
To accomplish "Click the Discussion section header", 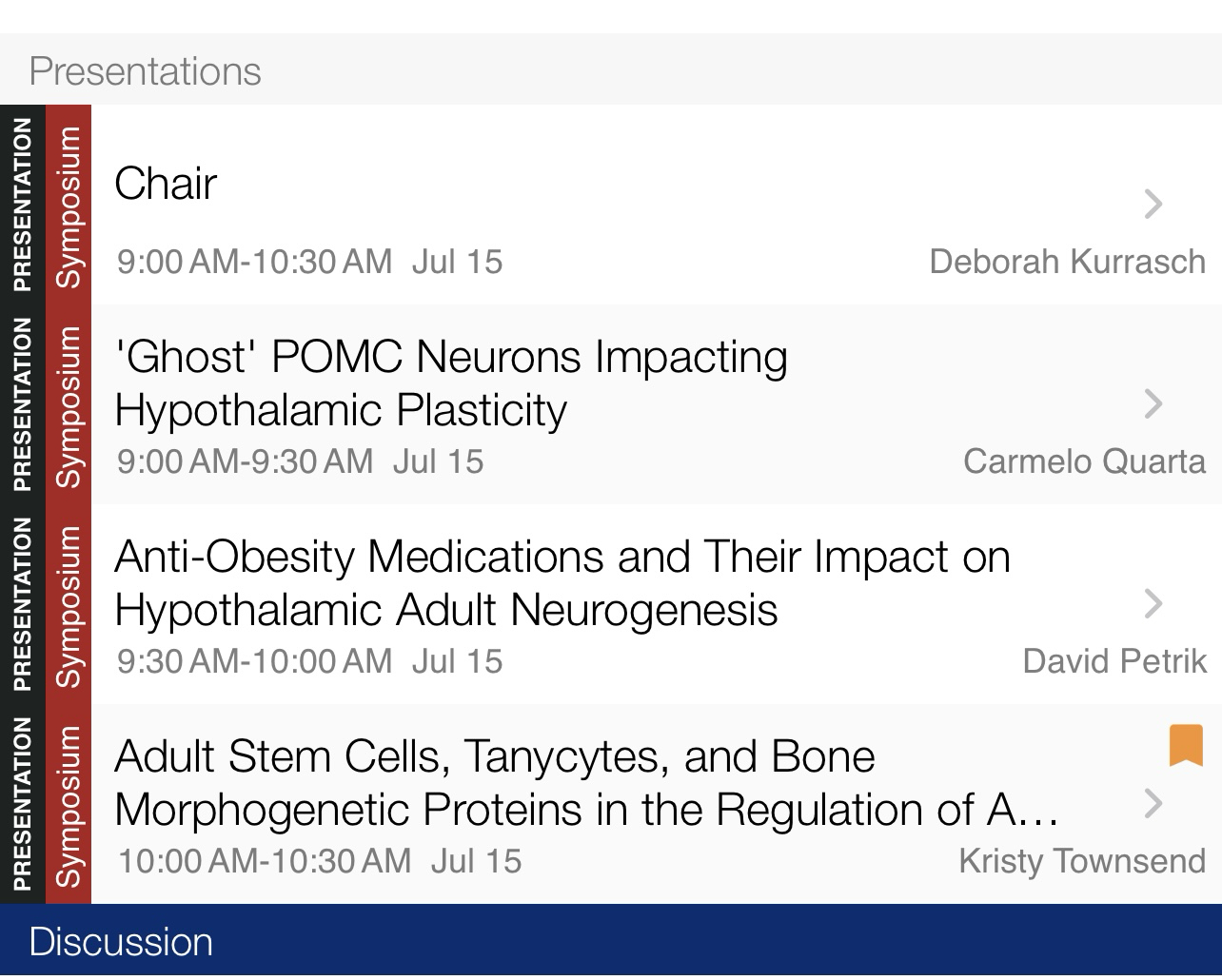I will 121,942.
